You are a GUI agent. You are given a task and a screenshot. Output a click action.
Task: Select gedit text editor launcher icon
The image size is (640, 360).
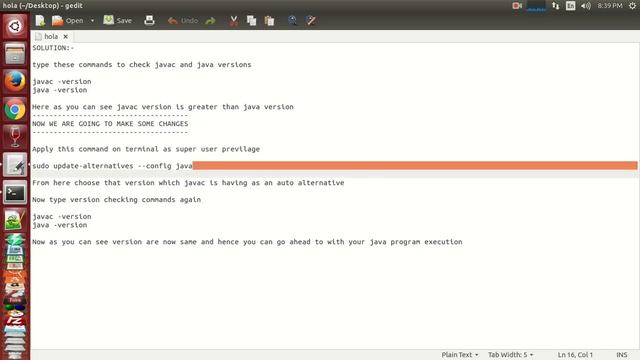click(x=15, y=164)
